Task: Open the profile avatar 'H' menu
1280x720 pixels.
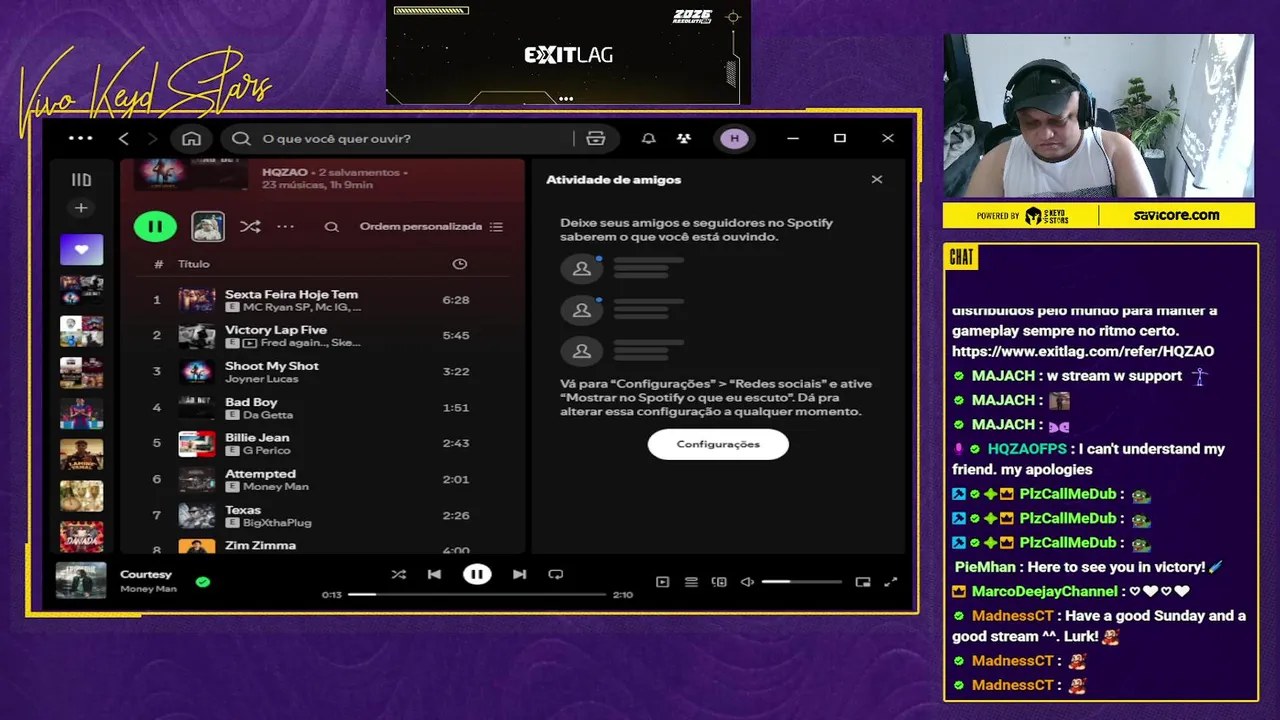Action: 735,138
